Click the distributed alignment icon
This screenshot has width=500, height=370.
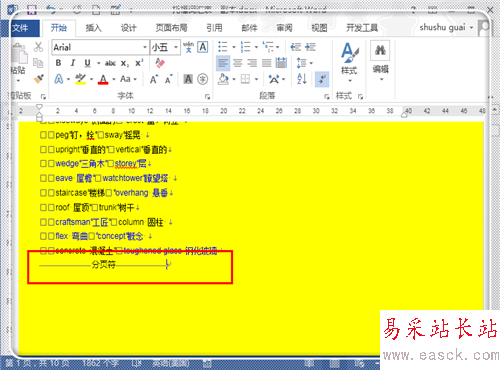click(281, 63)
